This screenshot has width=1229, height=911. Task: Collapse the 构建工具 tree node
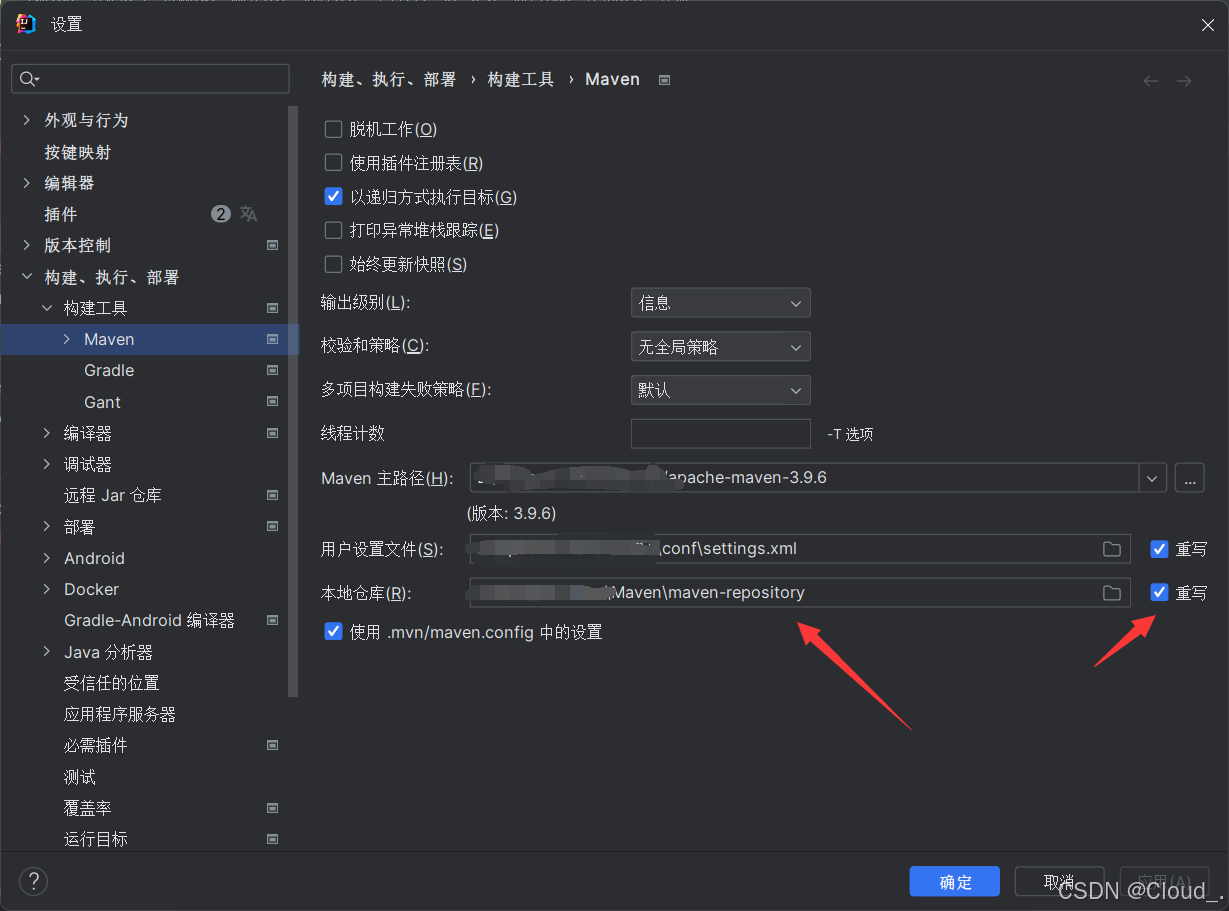click(x=47, y=308)
